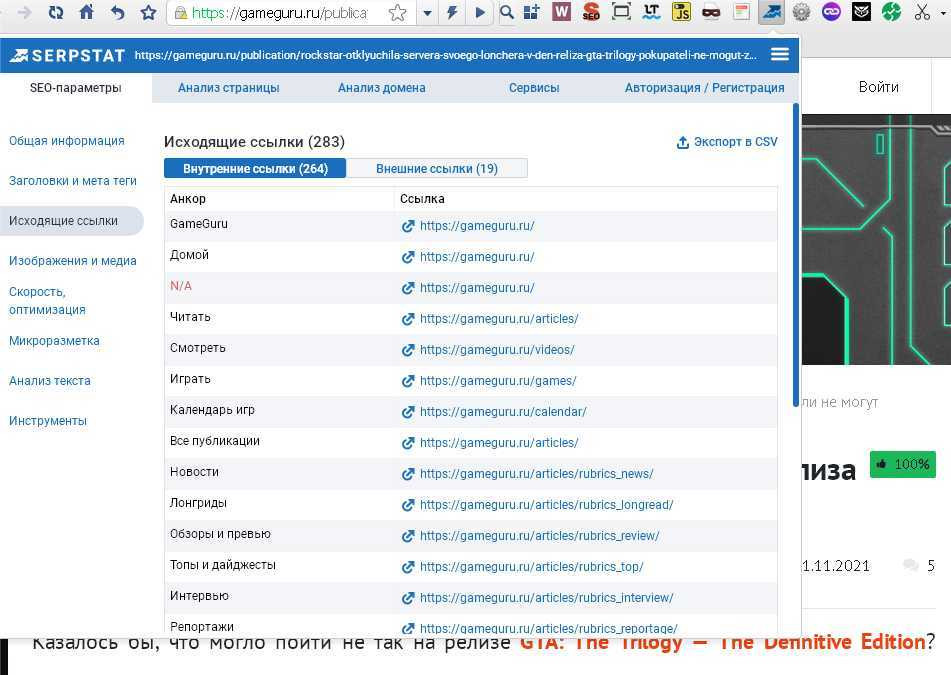Screen dimensions: 951x675
Task: Open the Serpstat hamburger menu
Action: [780, 55]
